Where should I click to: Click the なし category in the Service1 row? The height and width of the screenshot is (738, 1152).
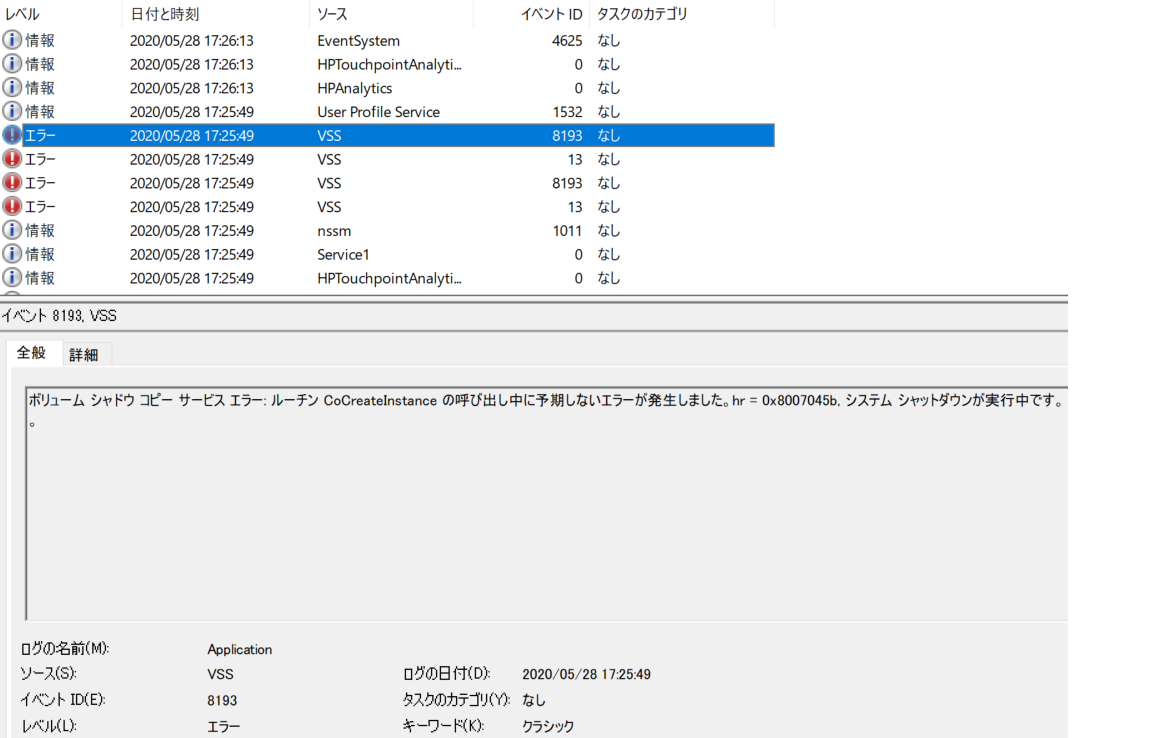point(608,254)
